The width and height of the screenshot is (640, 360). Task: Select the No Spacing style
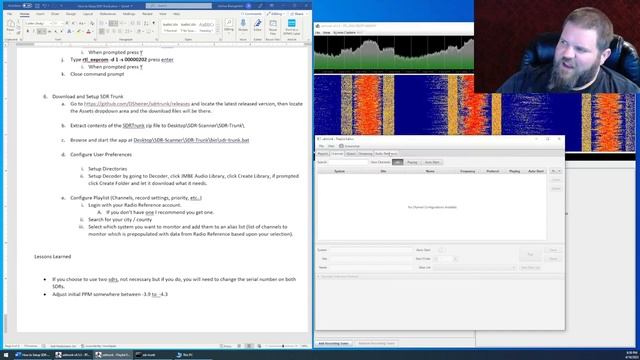click(x=188, y=27)
